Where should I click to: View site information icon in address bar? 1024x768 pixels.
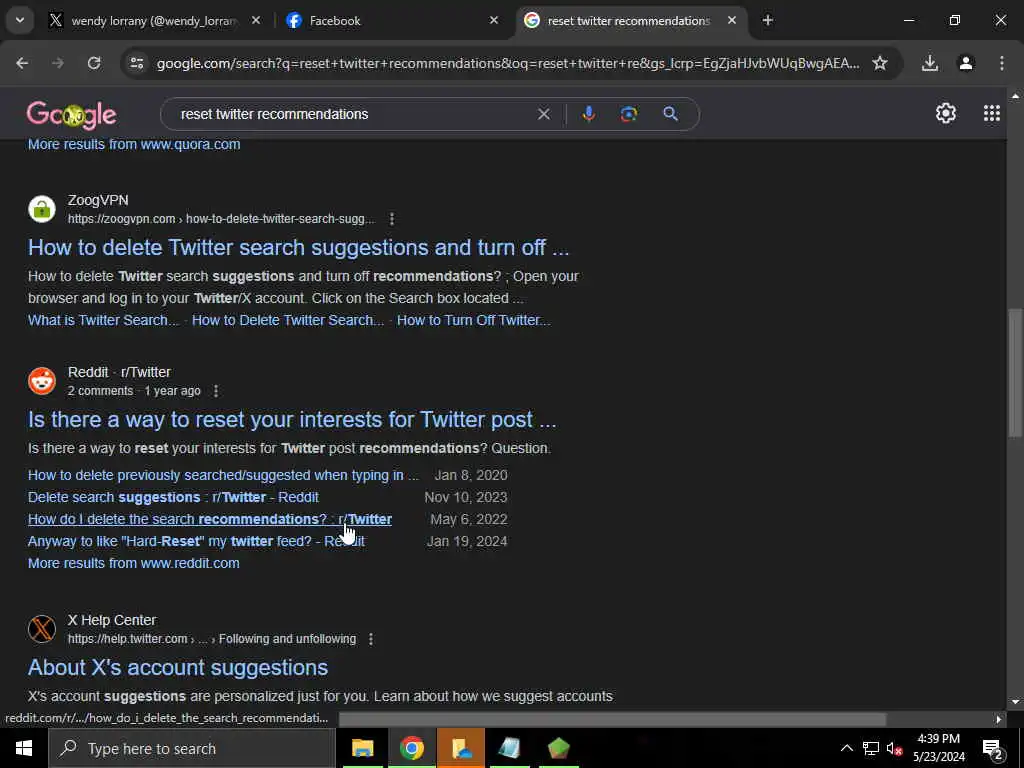point(136,63)
